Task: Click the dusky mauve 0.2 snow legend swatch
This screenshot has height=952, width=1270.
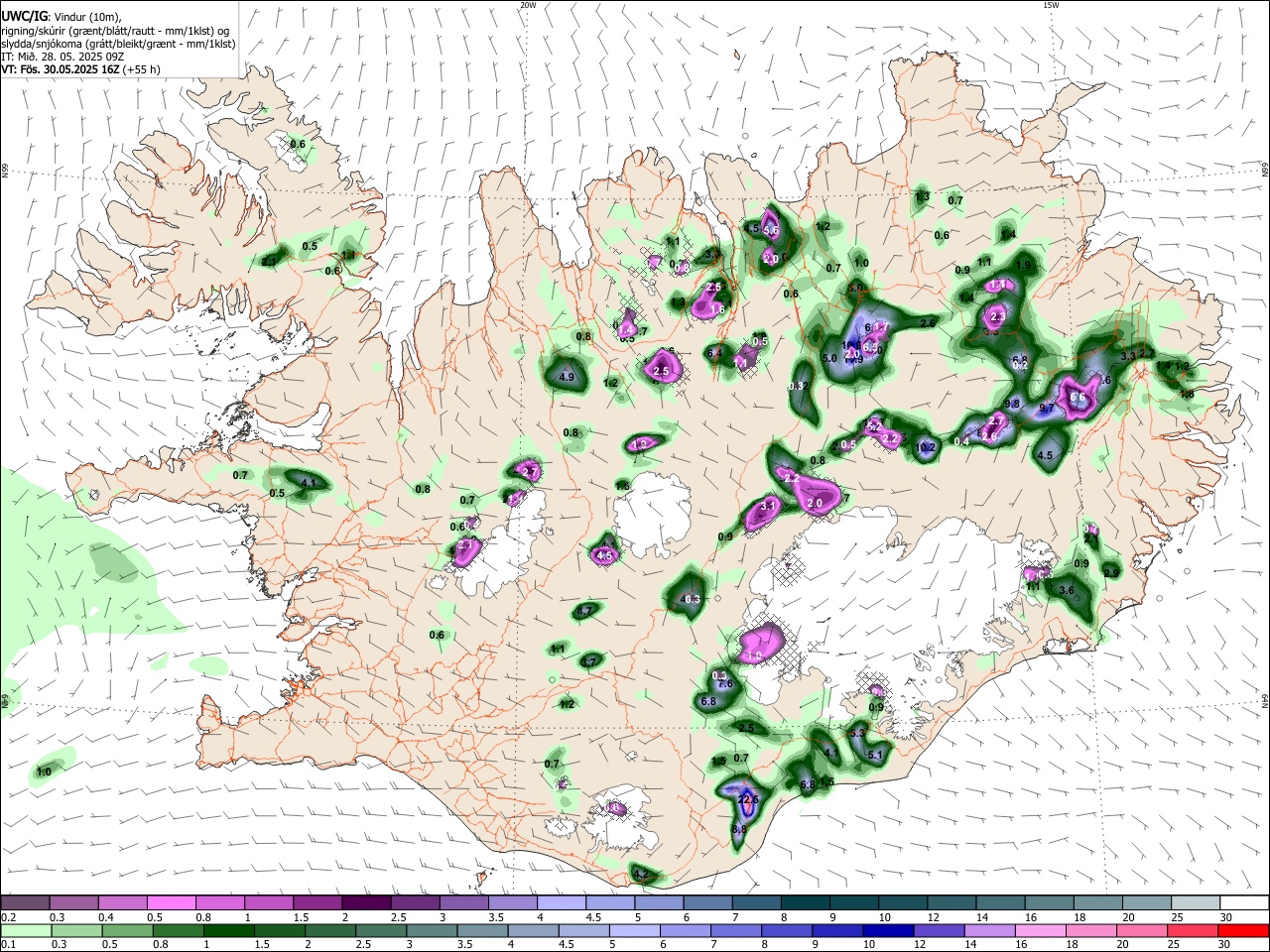Action: [25, 902]
